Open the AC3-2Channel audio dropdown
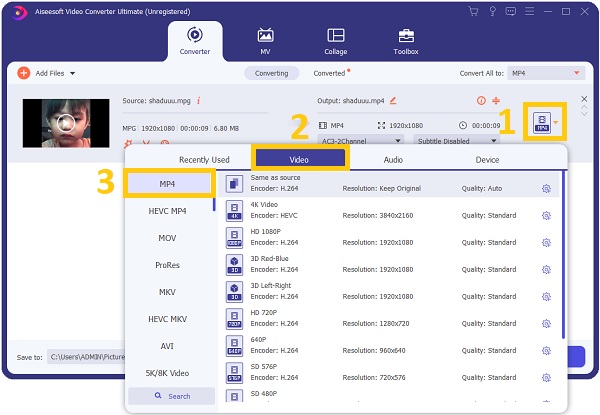Screen dimensions: 600x415 (x=360, y=141)
